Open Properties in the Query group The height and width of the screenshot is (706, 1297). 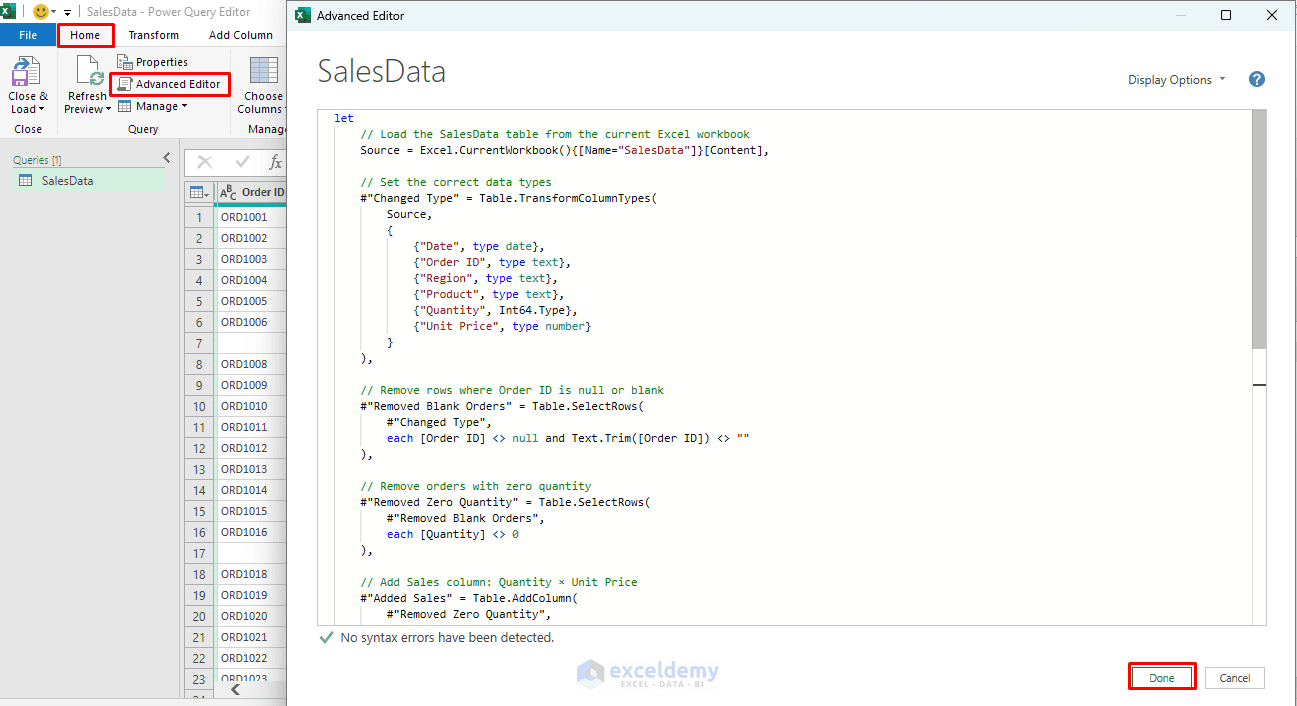click(x=152, y=62)
